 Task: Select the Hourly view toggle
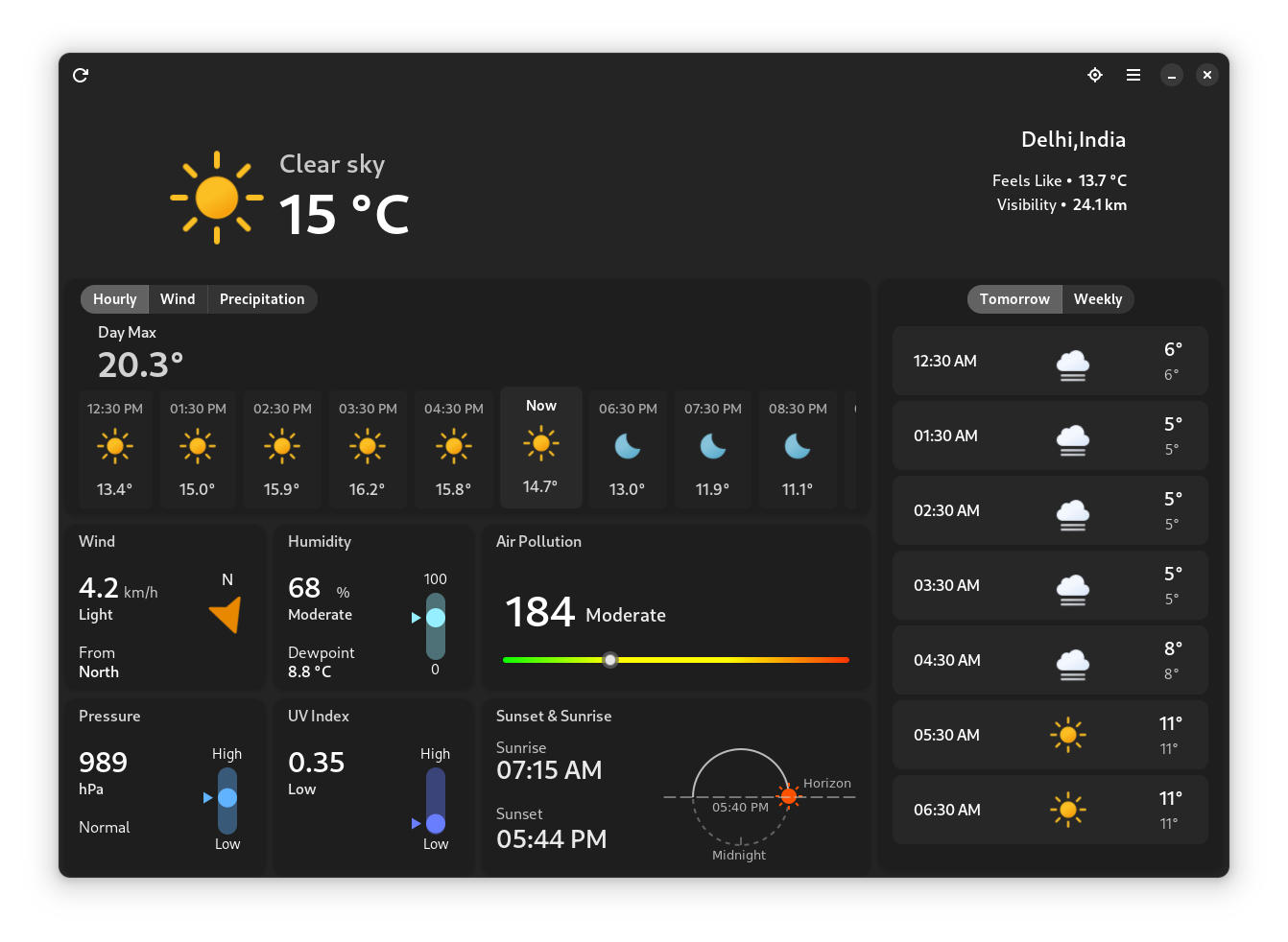pos(114,298)
